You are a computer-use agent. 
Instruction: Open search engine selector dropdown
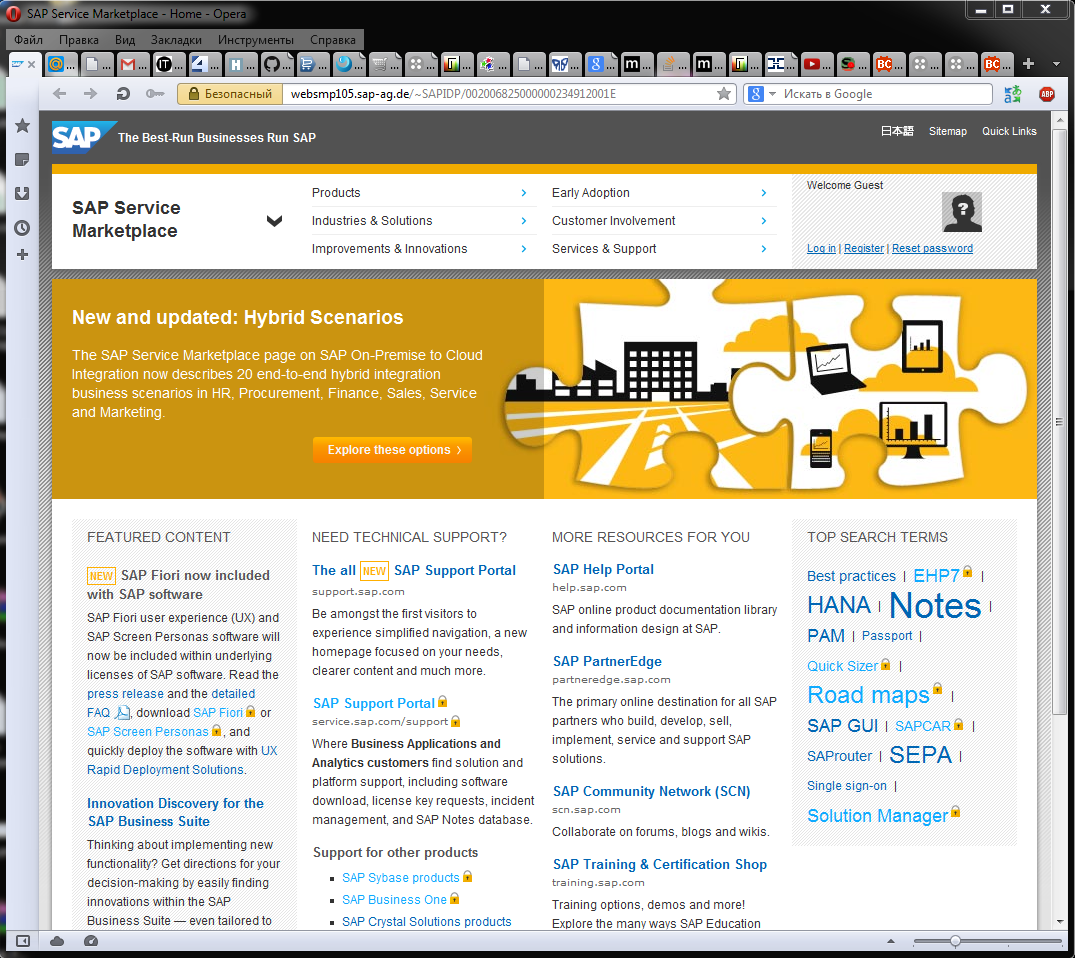(x=773, y=94)
